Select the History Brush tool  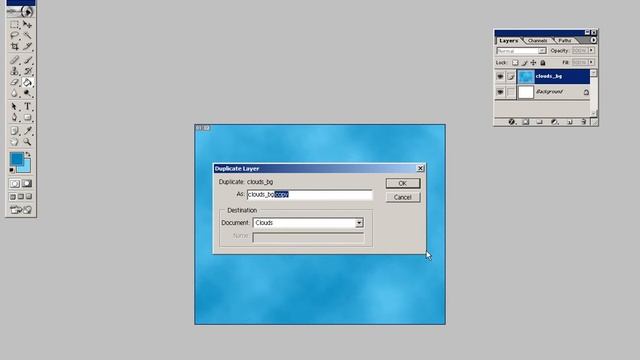pos(27,71)
